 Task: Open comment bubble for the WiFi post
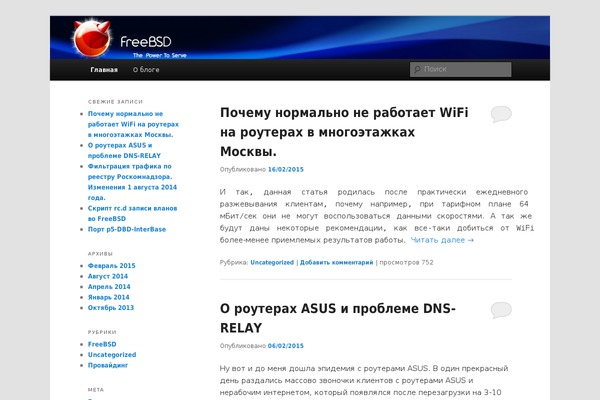click(501, 114)
